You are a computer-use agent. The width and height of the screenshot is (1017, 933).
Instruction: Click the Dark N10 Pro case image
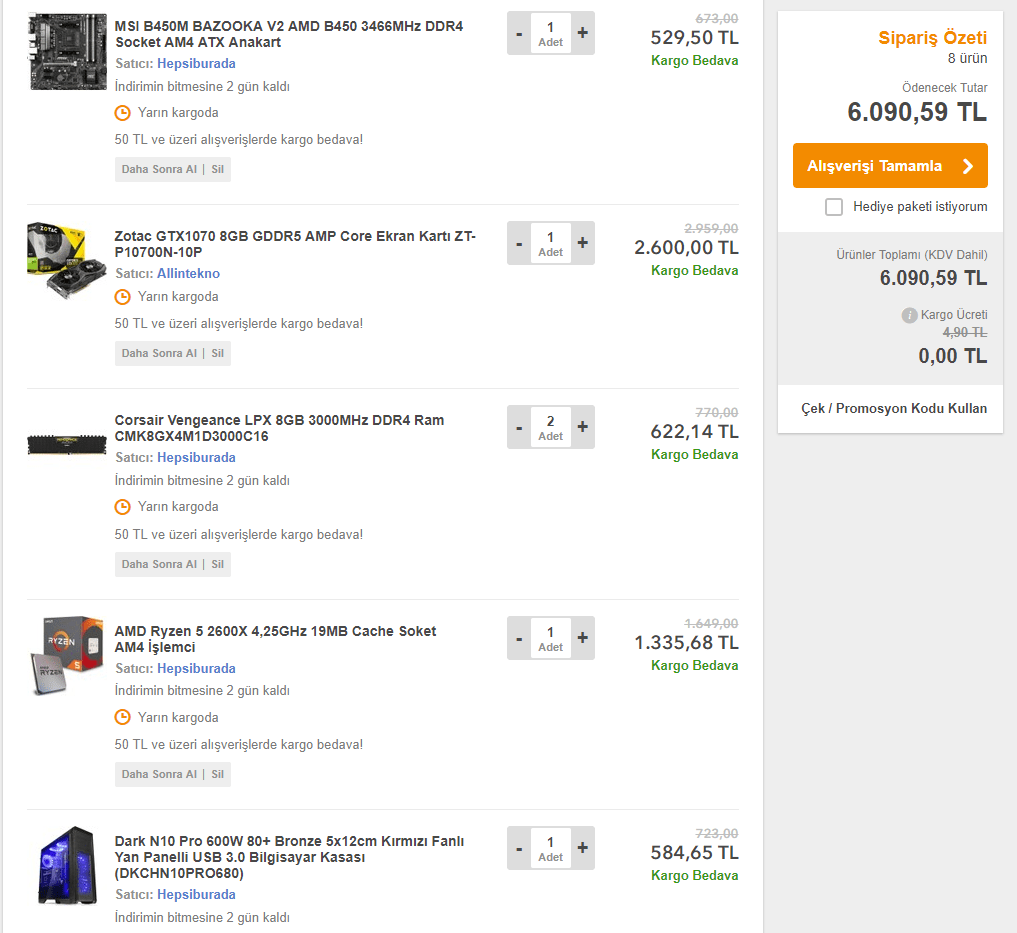(68, 866)
